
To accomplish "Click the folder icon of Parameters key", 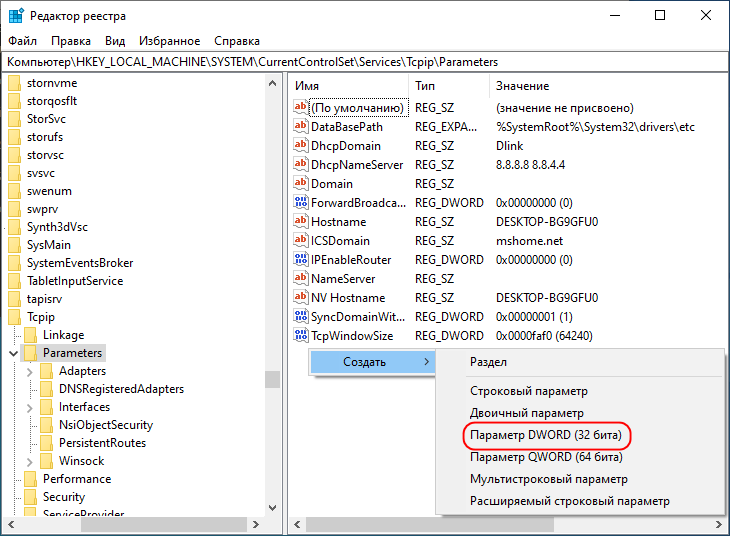I will click(x=31, y=353).
